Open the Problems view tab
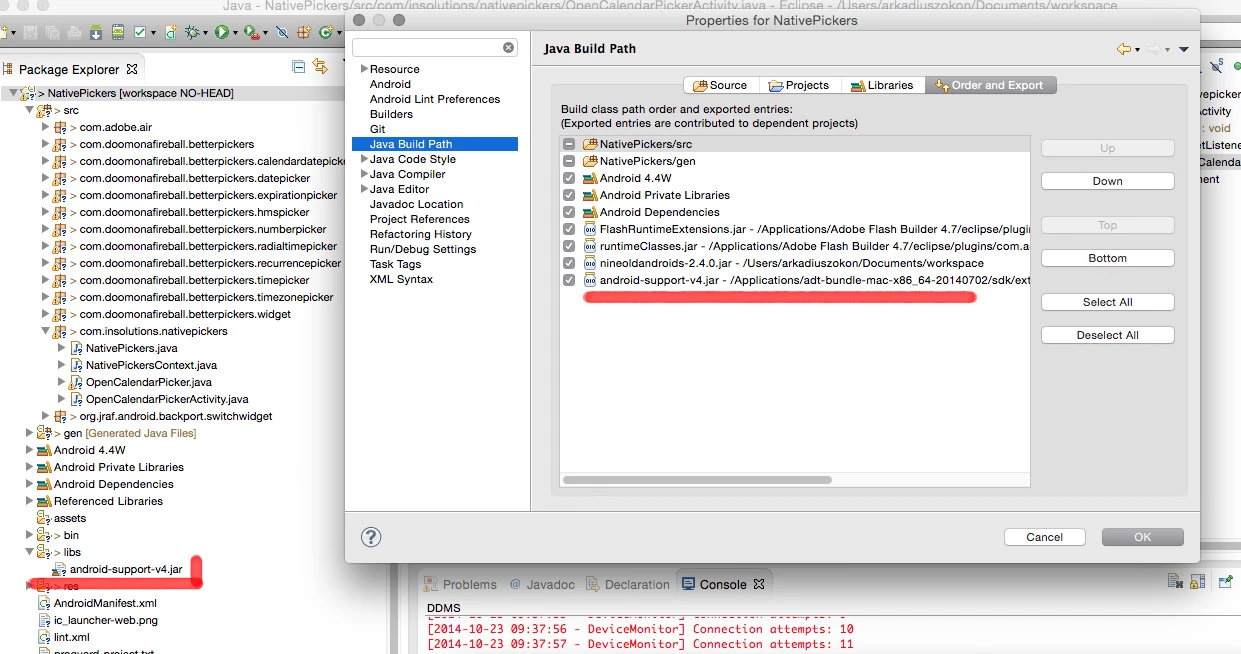The height and width of the screenshot is (654, 1241). tap(460, 584)
